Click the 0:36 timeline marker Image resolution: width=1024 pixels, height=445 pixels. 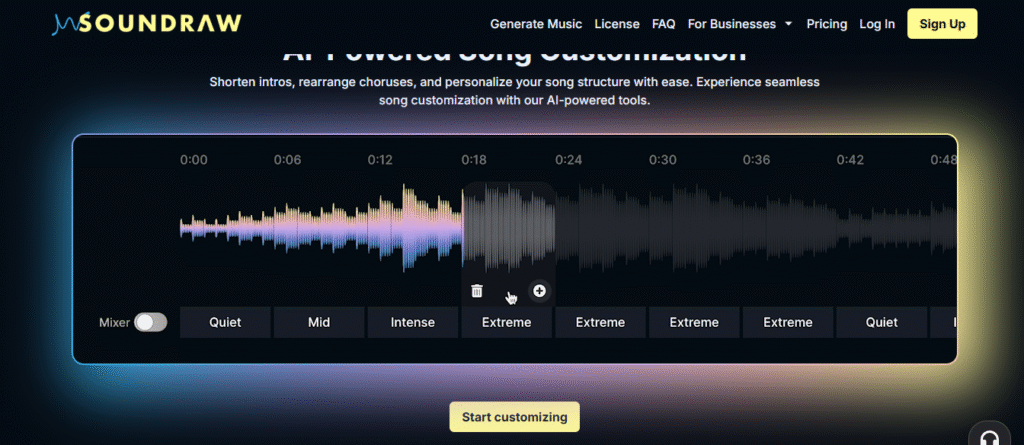(756, 160)
